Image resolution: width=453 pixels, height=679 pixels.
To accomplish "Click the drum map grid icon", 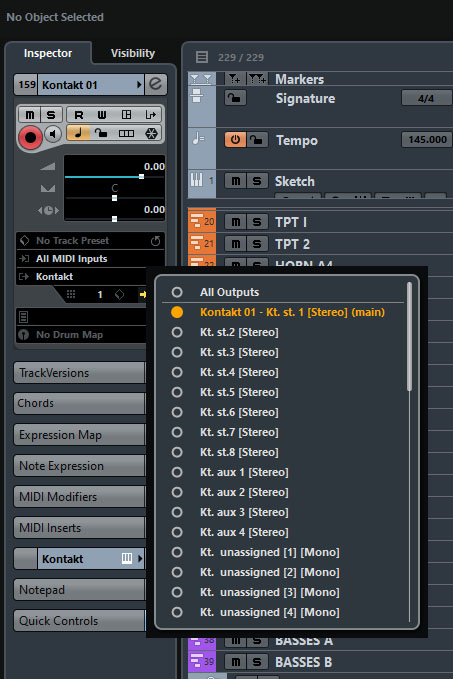I will click(x=71, y=294).
